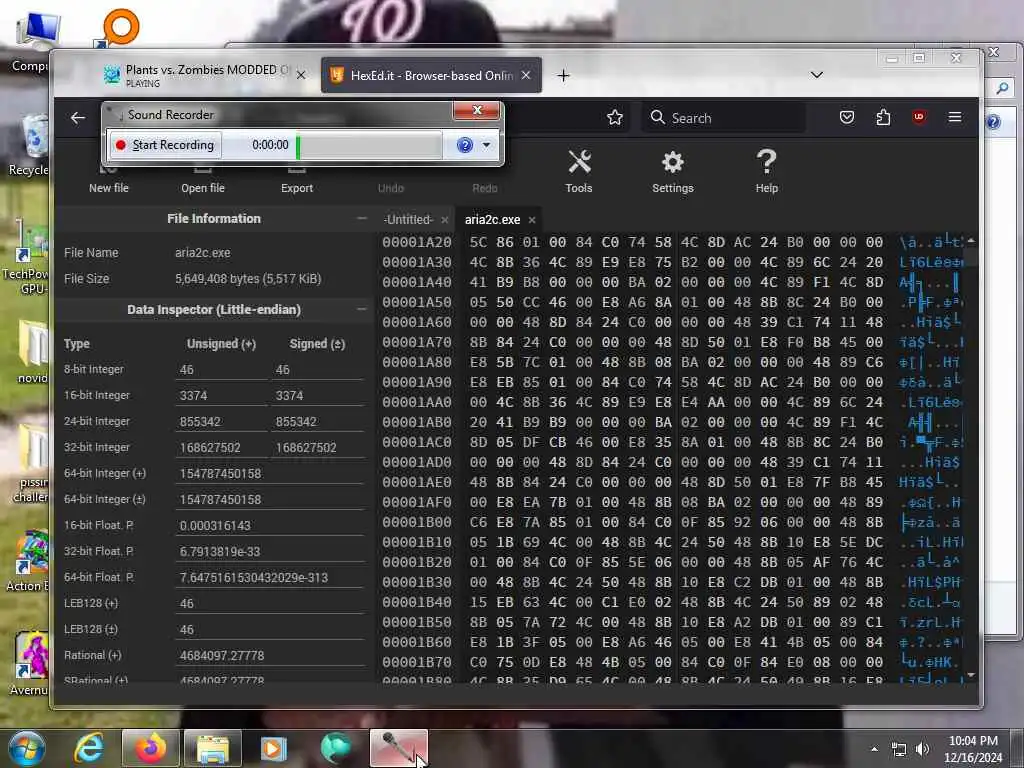Click the uBlock Origin shield icon
The image size is (1024, 768).
click(919, 118)
